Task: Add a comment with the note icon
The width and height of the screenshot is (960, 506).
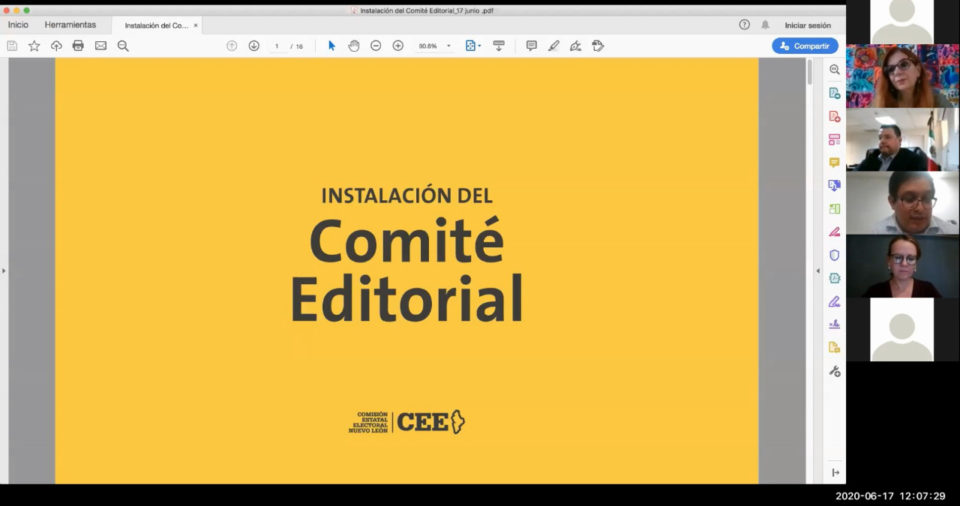Action: (531, 46)
